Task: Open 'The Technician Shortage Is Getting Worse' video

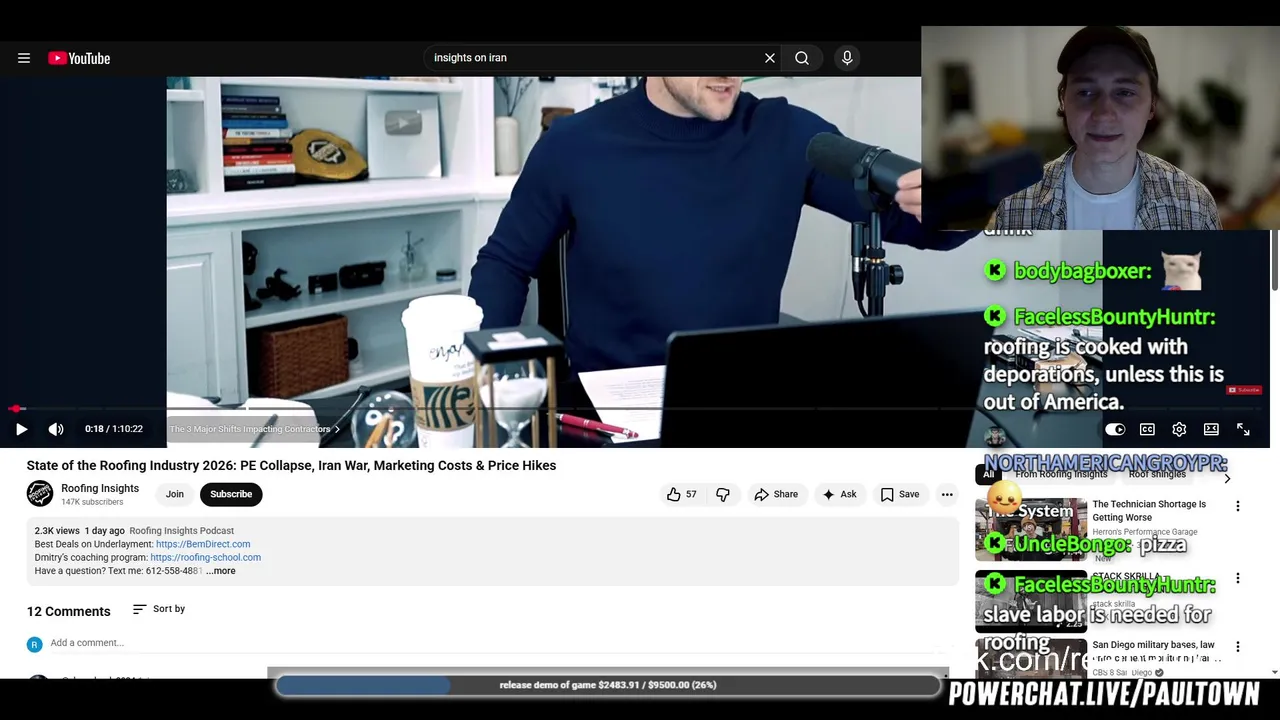Action: click(x=1149, y=511)
